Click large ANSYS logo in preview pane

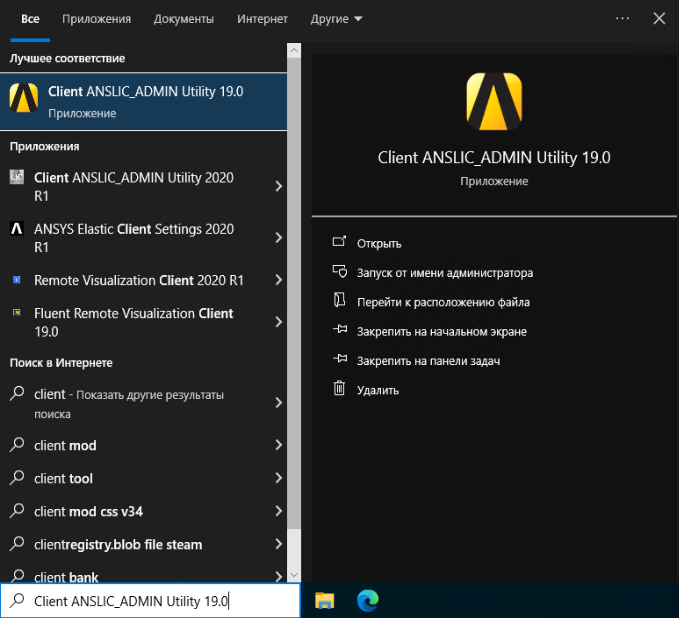click(x=494, y=101)
